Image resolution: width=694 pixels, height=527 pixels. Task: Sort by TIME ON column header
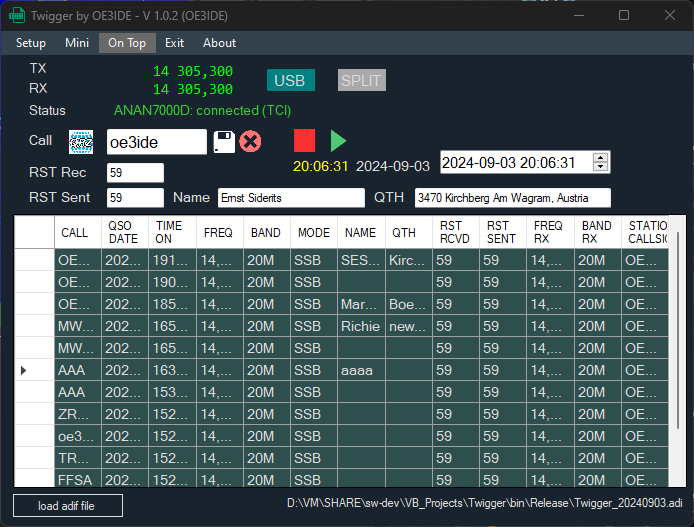coord(173,232)
